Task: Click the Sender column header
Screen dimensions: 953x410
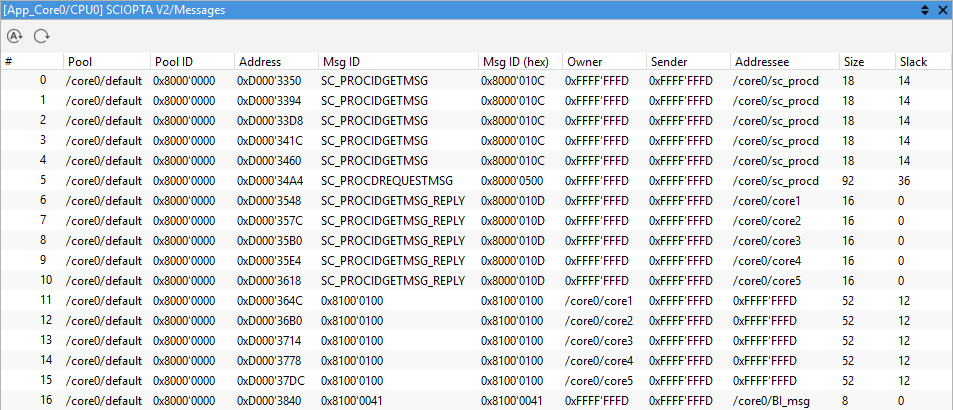Action: click(669, 62)
